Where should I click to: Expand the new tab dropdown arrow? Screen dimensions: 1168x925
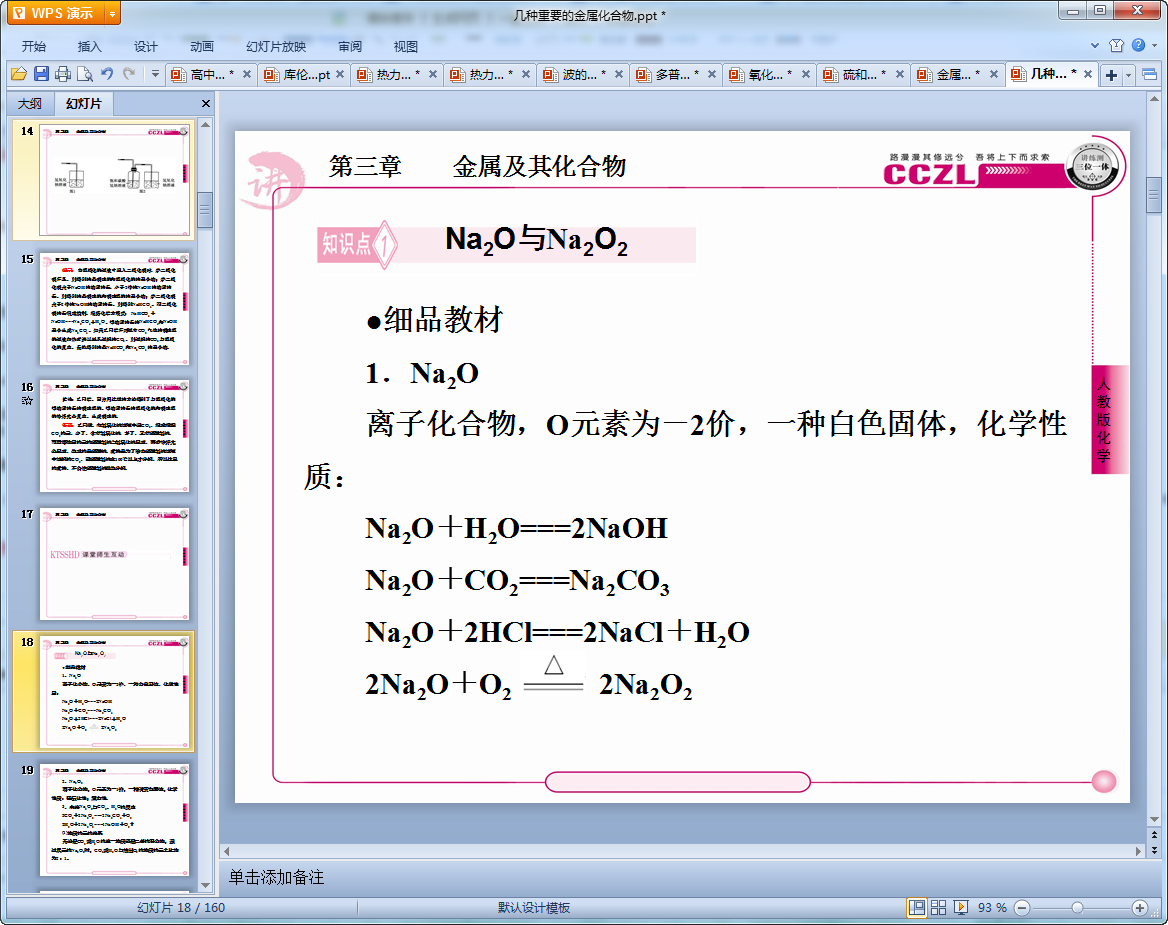click(1129, 75)
